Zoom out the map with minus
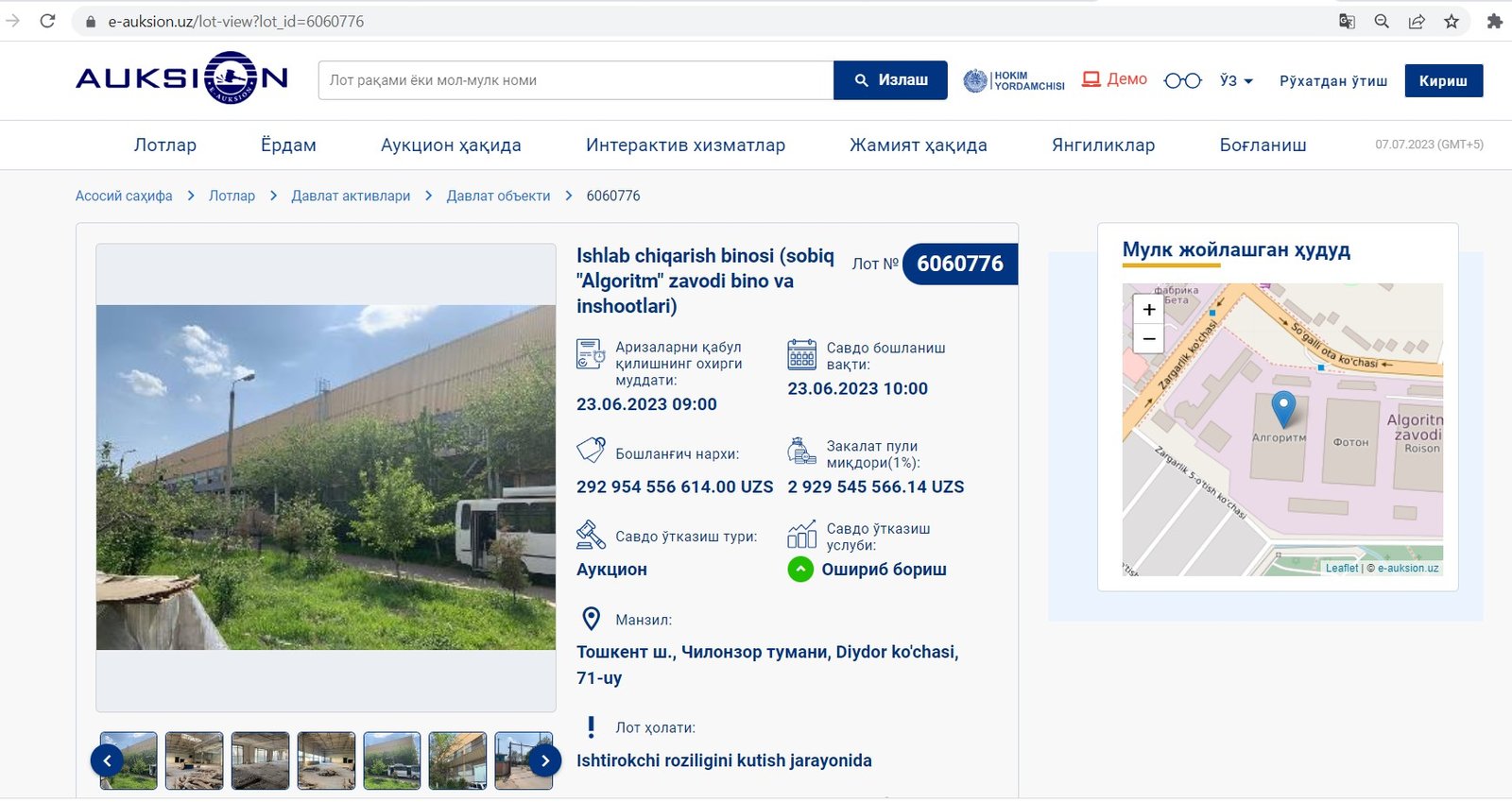This screenshot has height=802, width=1512. pos(1149,338)
